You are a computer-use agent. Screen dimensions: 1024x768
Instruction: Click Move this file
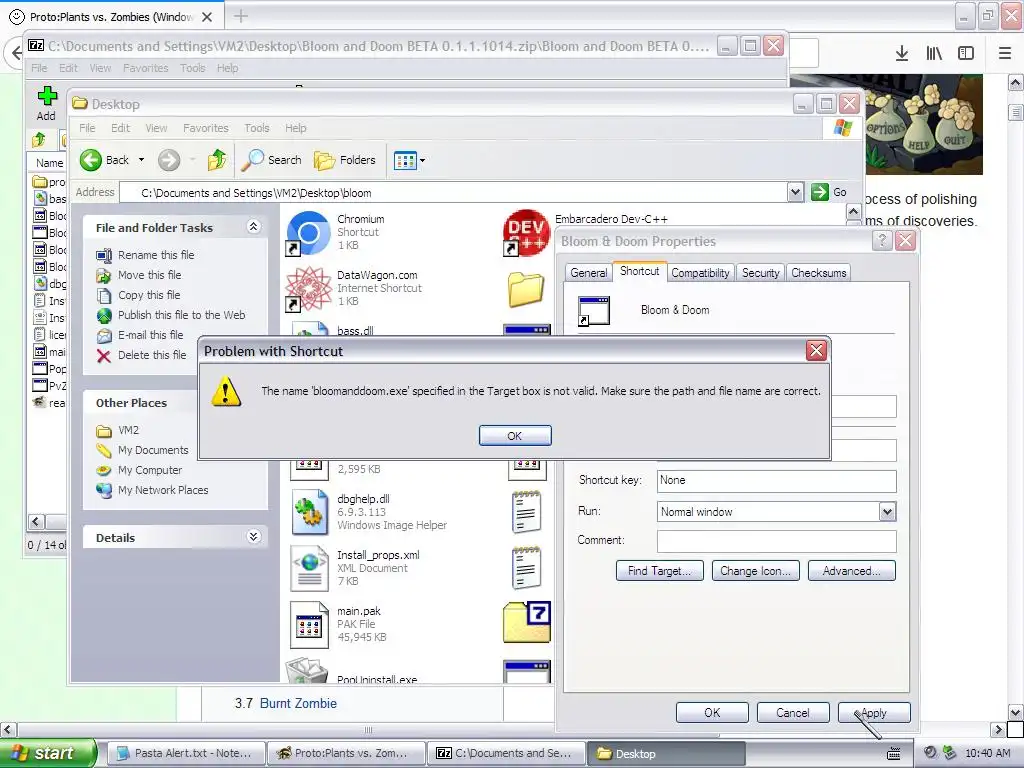(150, 275)
